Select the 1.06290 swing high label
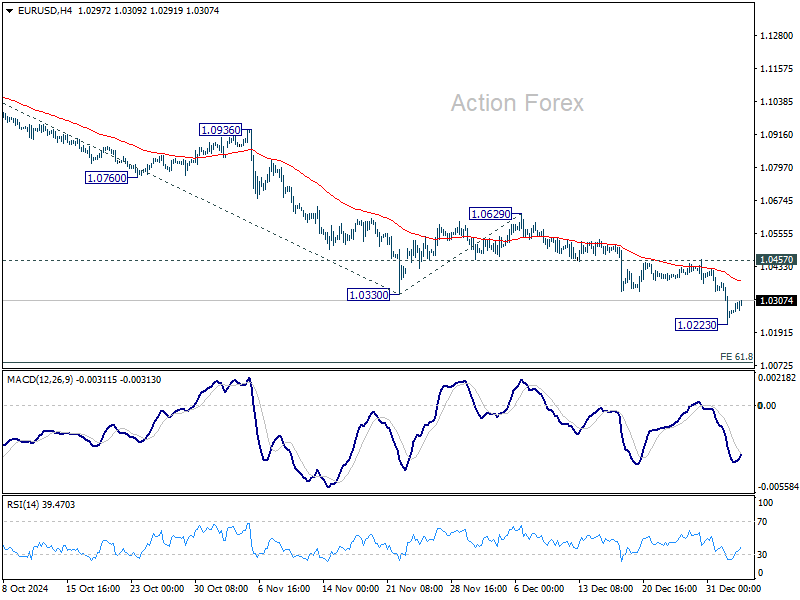The height and width of the screenshot is (600, 800). point(490,214)
